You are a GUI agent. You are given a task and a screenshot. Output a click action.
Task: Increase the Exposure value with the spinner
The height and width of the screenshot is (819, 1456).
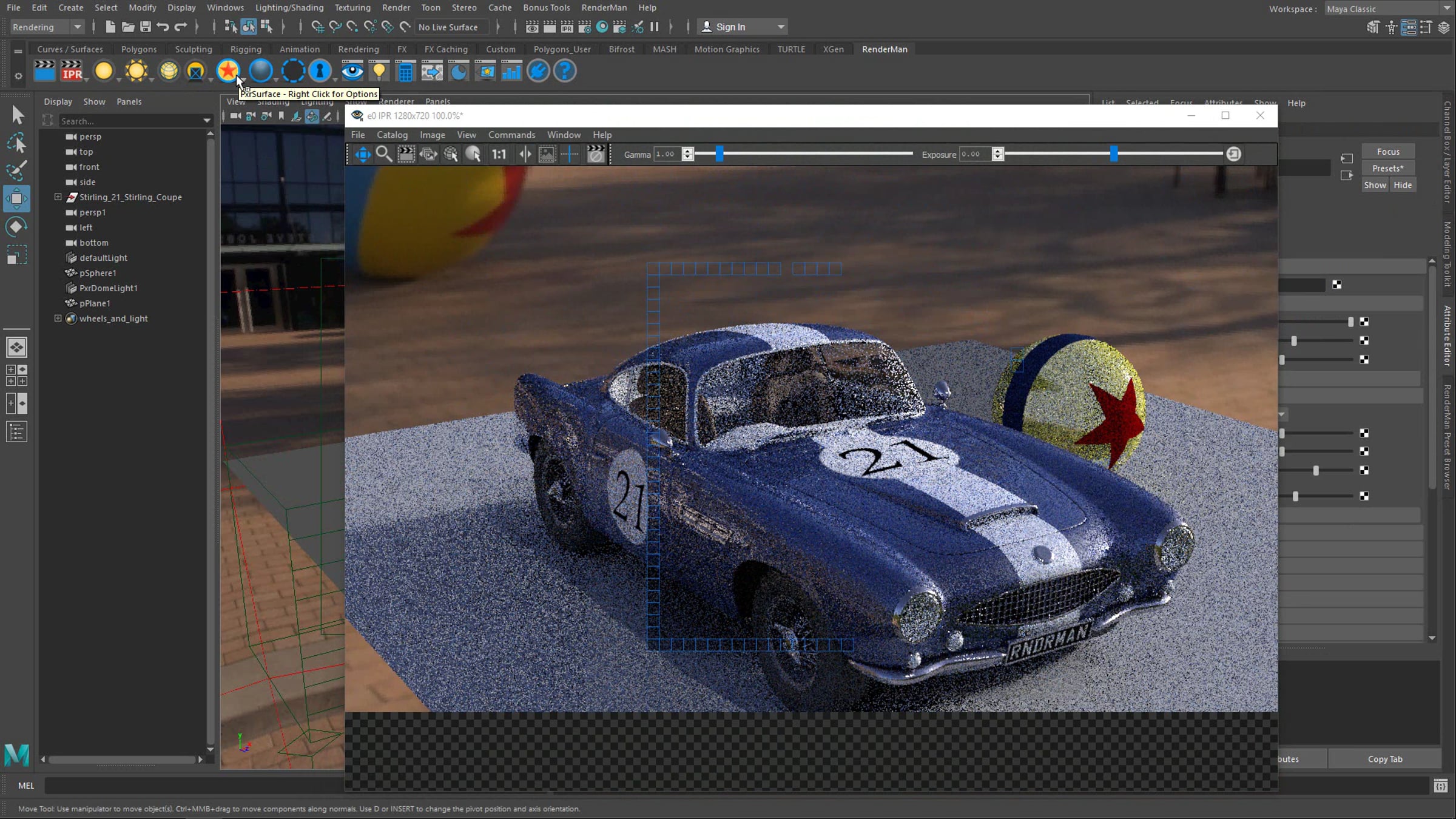997,151
